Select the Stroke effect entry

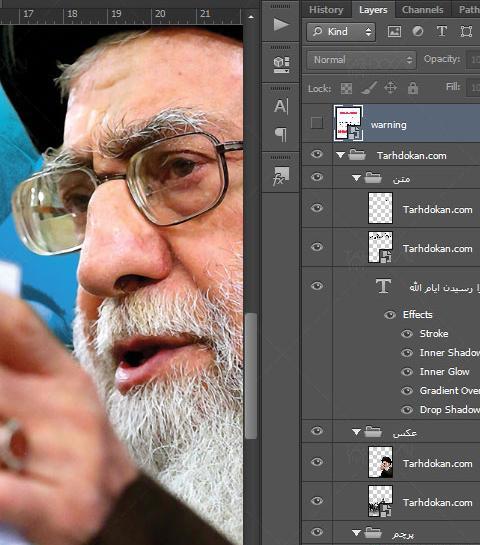point(434,334)
